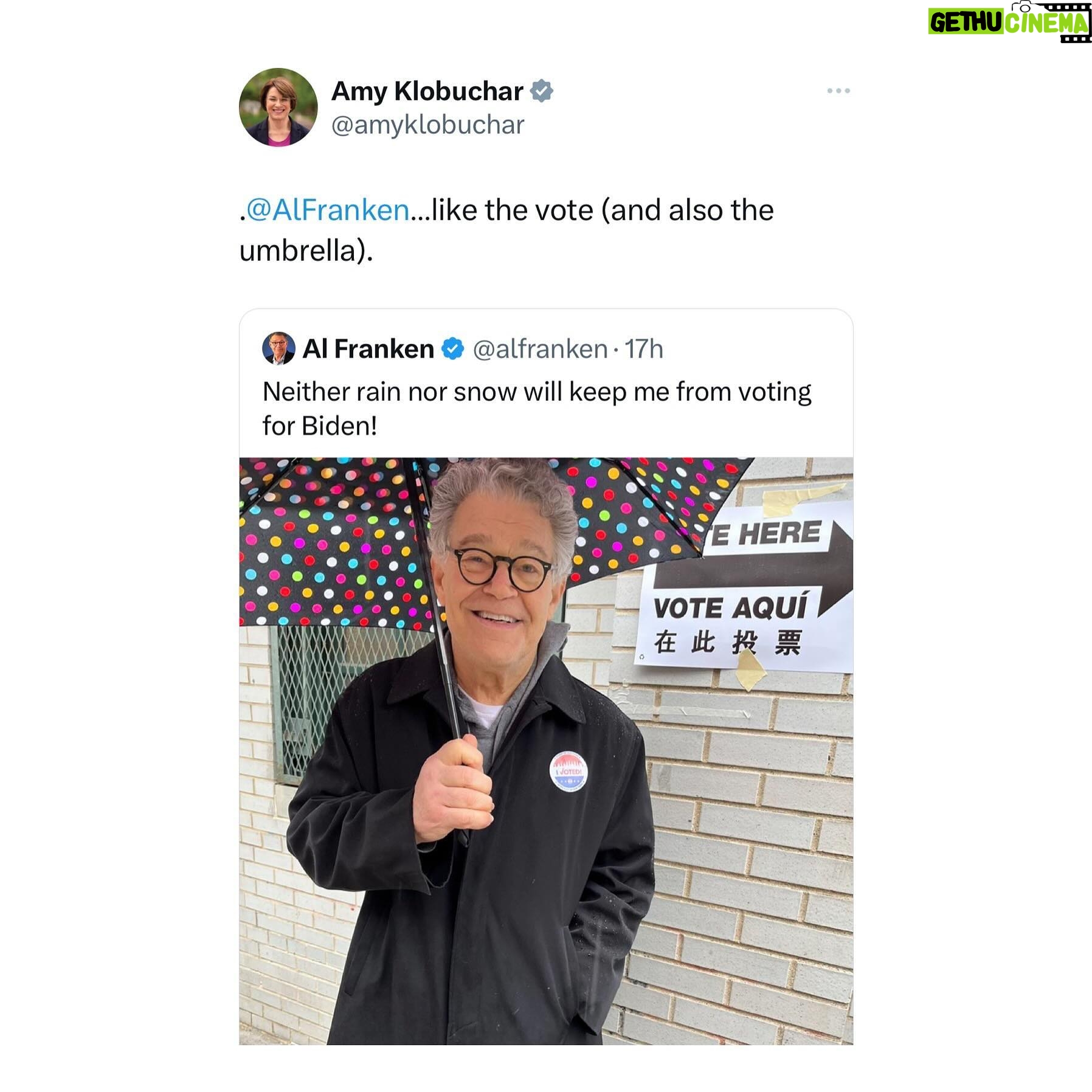This screenshot has height=1092, width=1092.
Task: Open the @amyklobuchar handle
Action: (427, 125)
